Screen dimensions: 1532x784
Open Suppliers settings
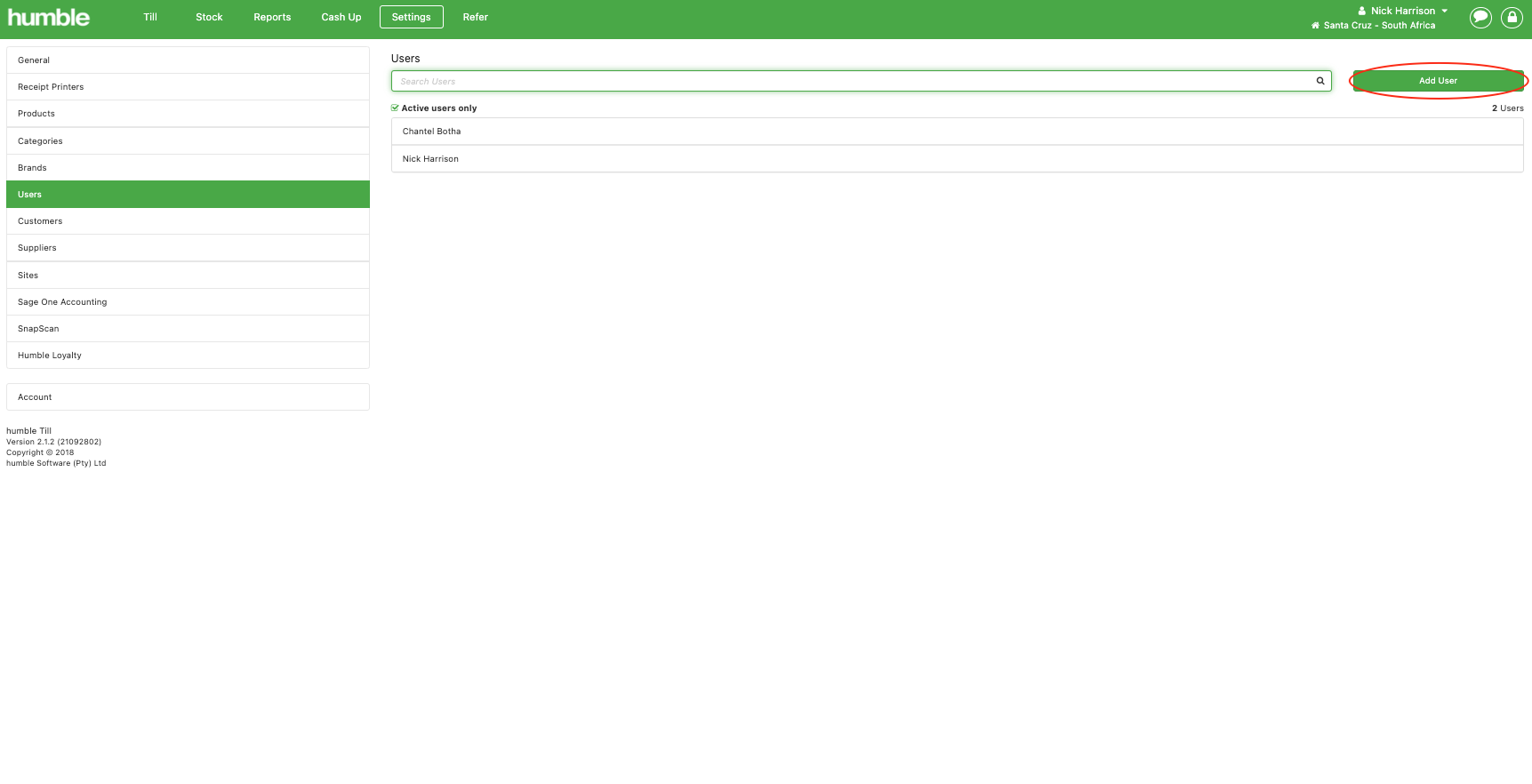188,248
